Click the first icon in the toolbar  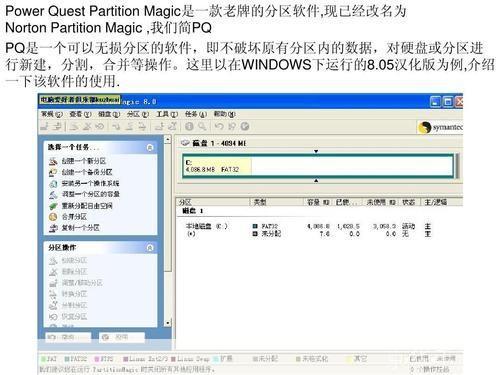click(45, 126)
